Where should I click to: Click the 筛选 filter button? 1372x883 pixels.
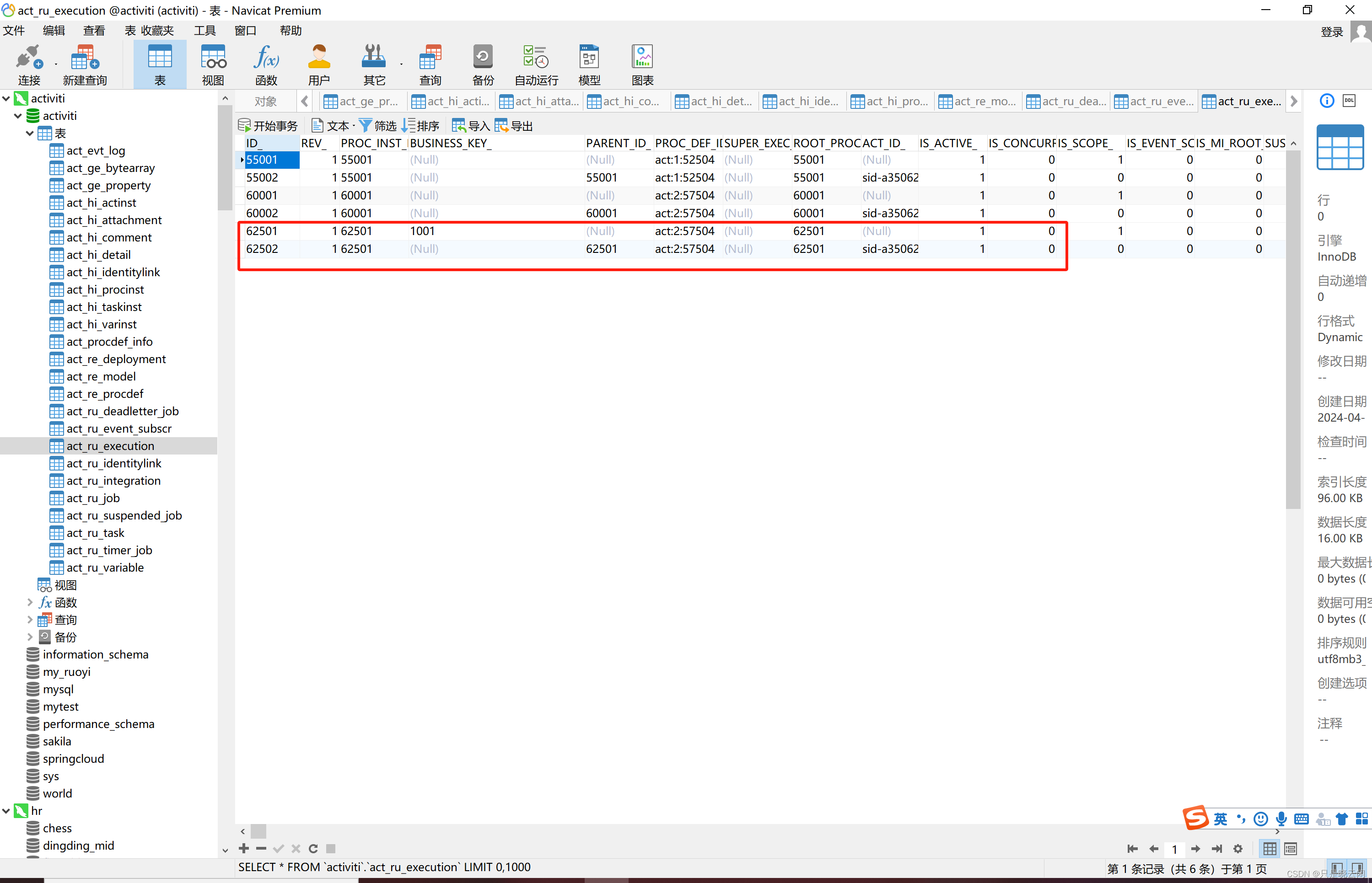pos(378,126)
